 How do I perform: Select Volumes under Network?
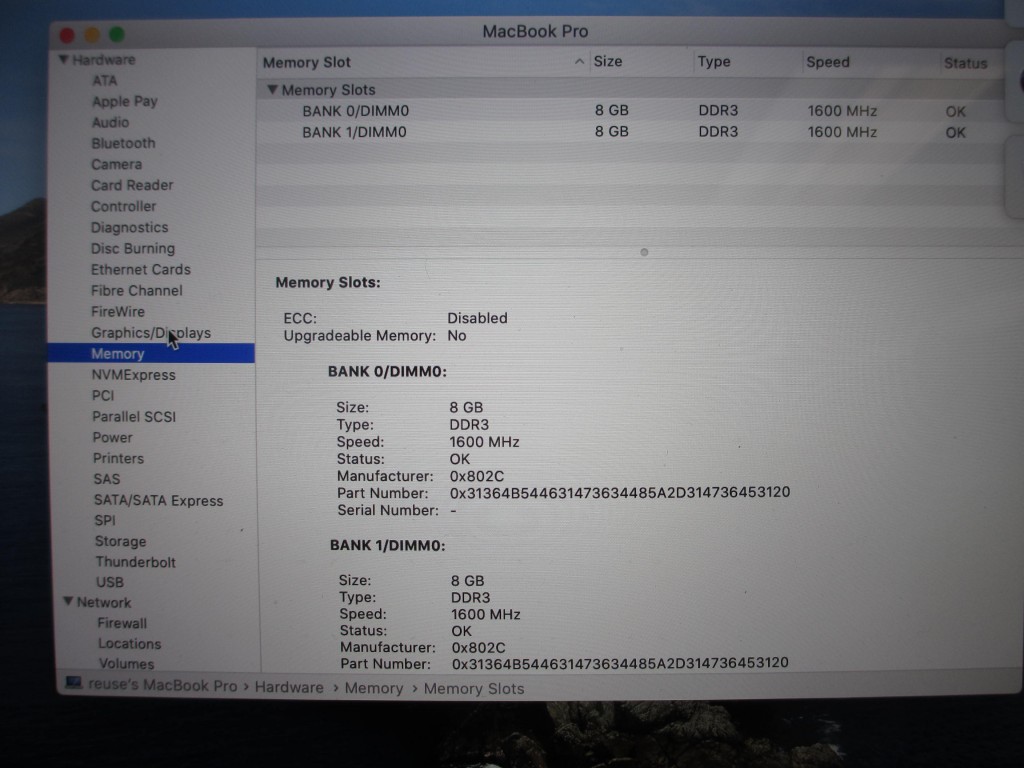(x=126, y=664)
